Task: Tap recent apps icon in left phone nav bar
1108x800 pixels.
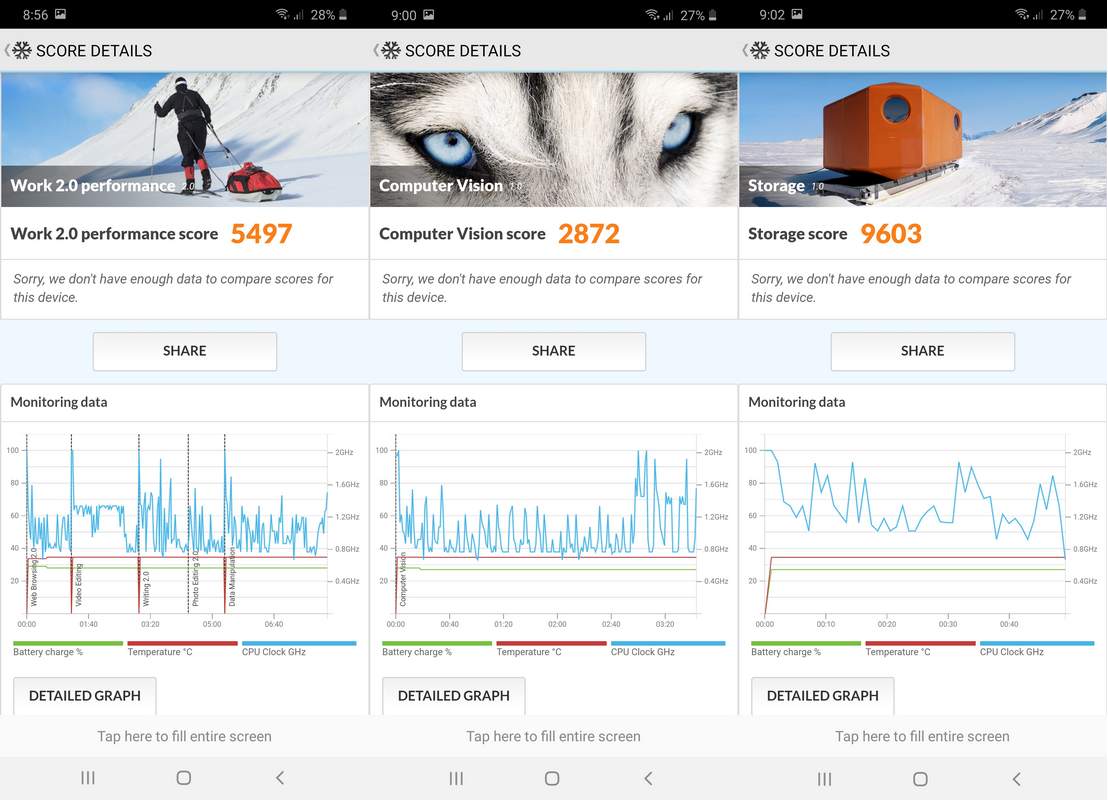Action: [88, 778]
